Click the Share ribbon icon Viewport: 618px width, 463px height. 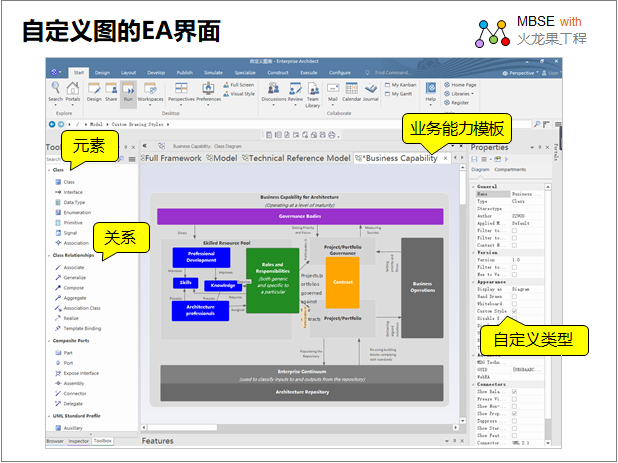(111, 87)
